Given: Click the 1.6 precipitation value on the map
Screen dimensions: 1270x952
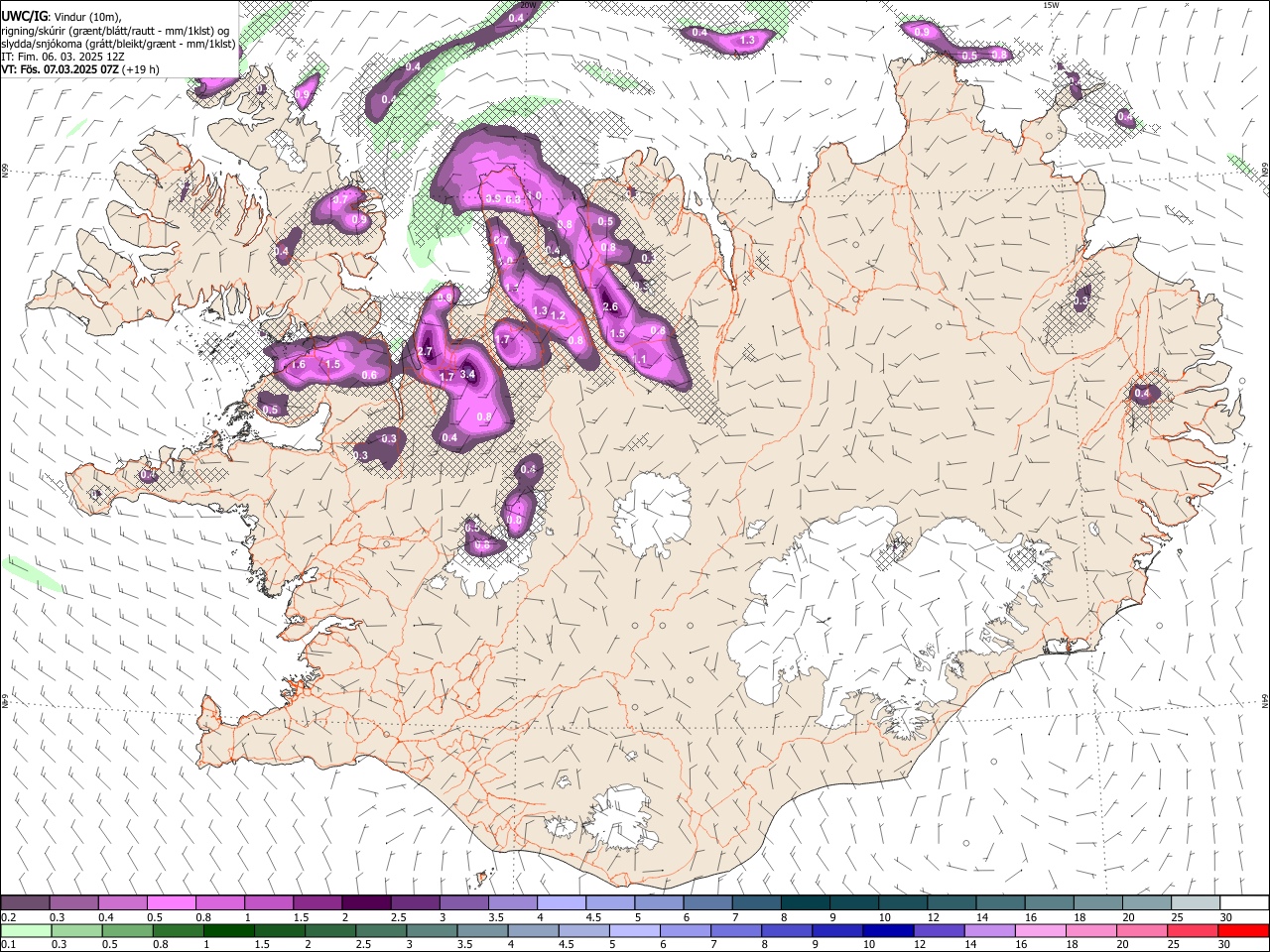Looking at the screenshot, I should pos(298,365).
